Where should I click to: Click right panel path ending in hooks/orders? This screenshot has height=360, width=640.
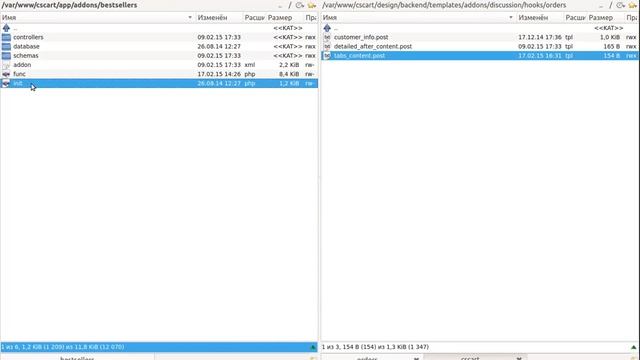(444, 5)
